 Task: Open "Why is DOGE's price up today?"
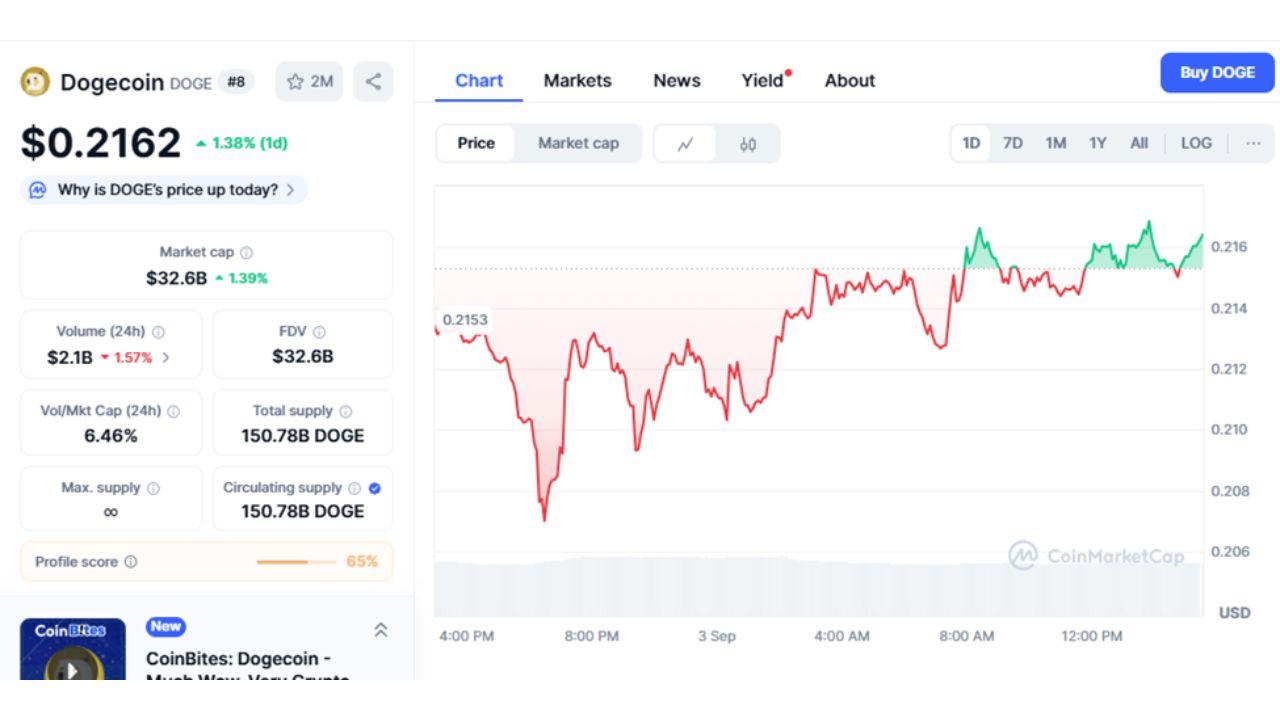pos(165,190)
